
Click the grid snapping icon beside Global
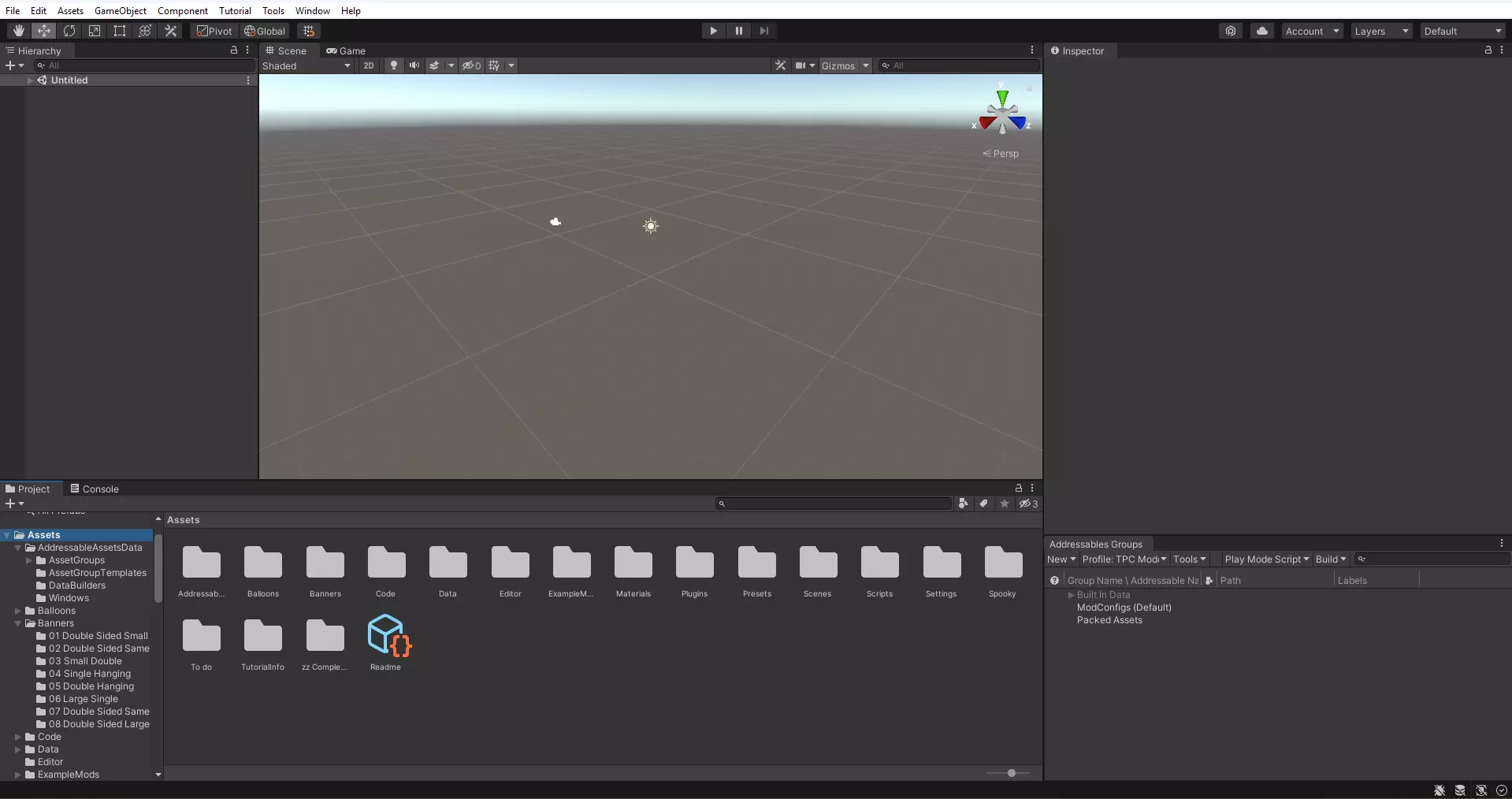coord(309,31)
